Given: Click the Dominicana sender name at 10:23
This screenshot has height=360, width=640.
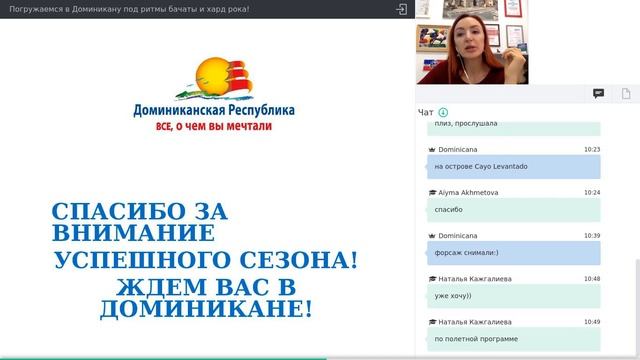Looking at the screenshot, I should click(458, 149).
